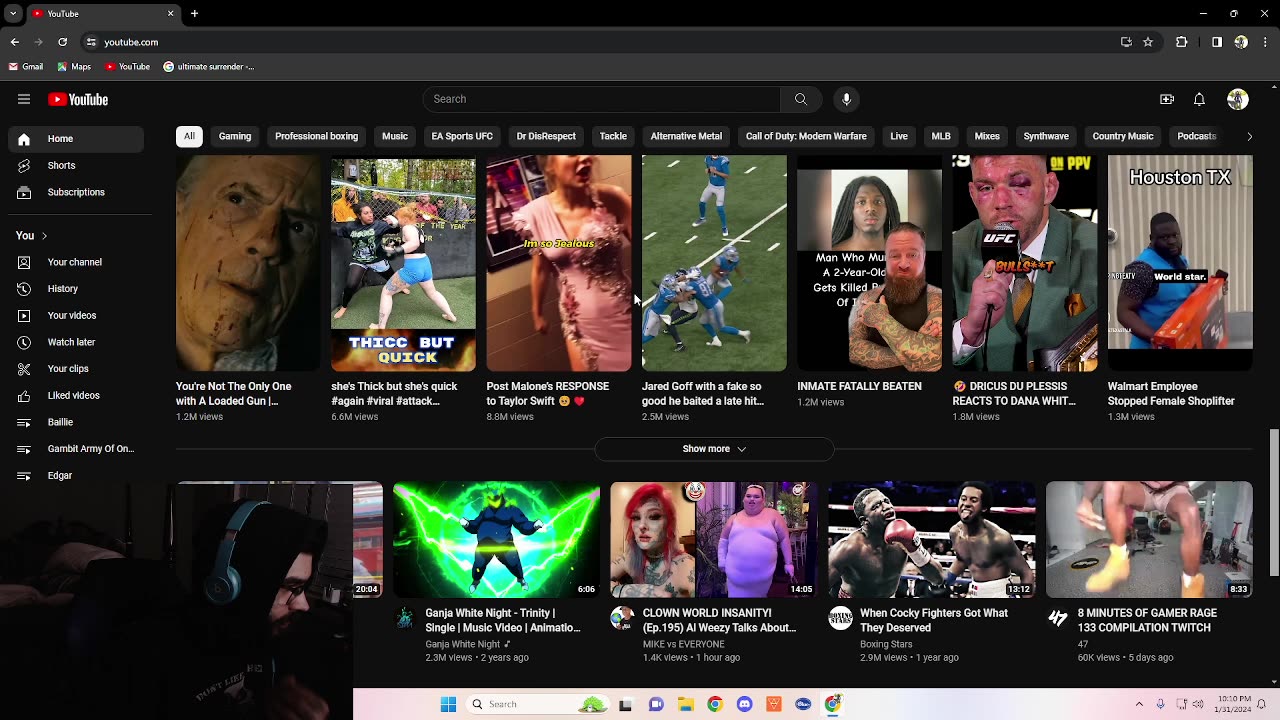1280x720 pixels.
Task: Open Chrome three-dot menu
Action: (x=1264, y=42)
